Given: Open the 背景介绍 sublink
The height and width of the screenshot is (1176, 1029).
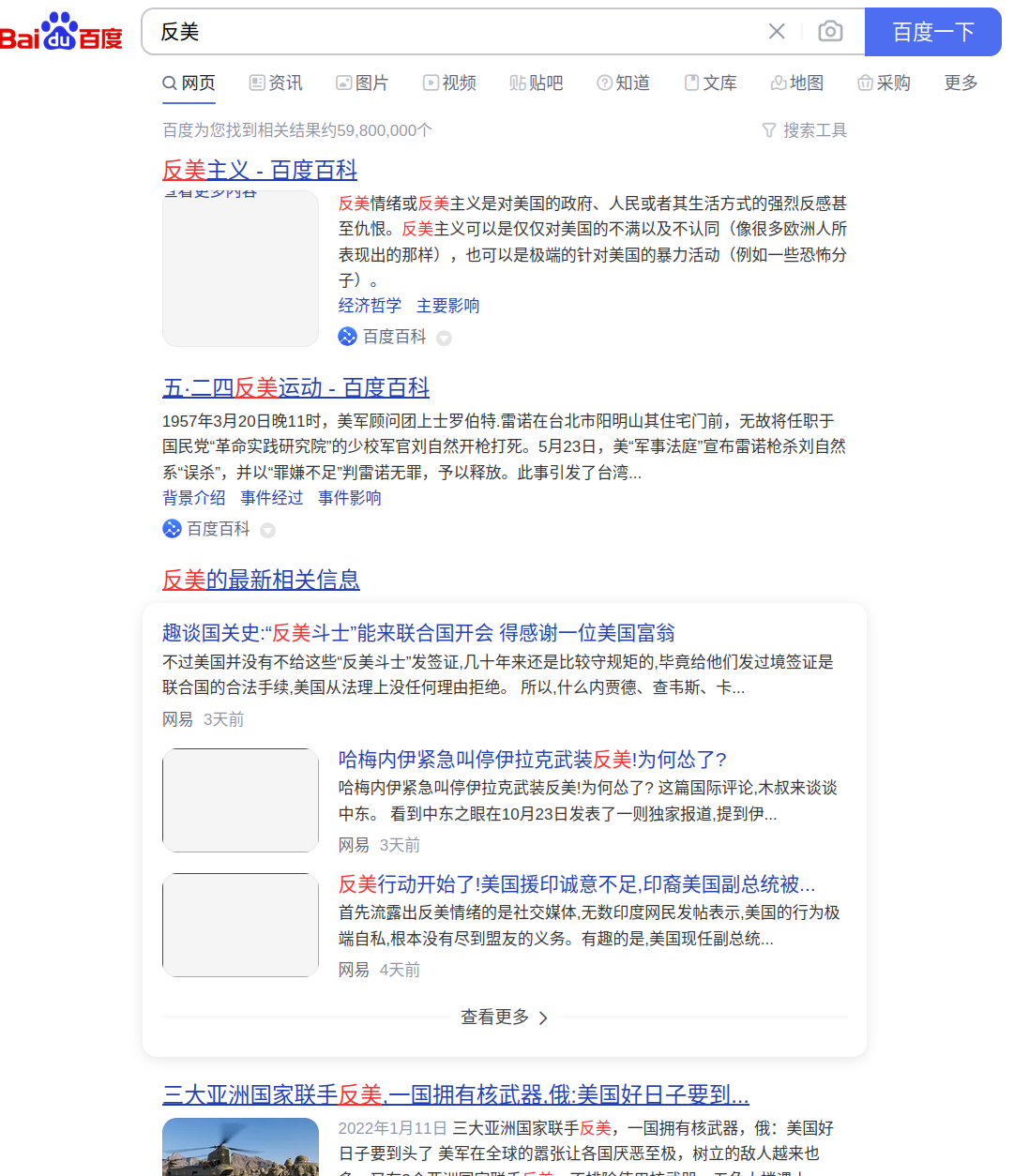Looking at the screenshot, I should [194, 498].
